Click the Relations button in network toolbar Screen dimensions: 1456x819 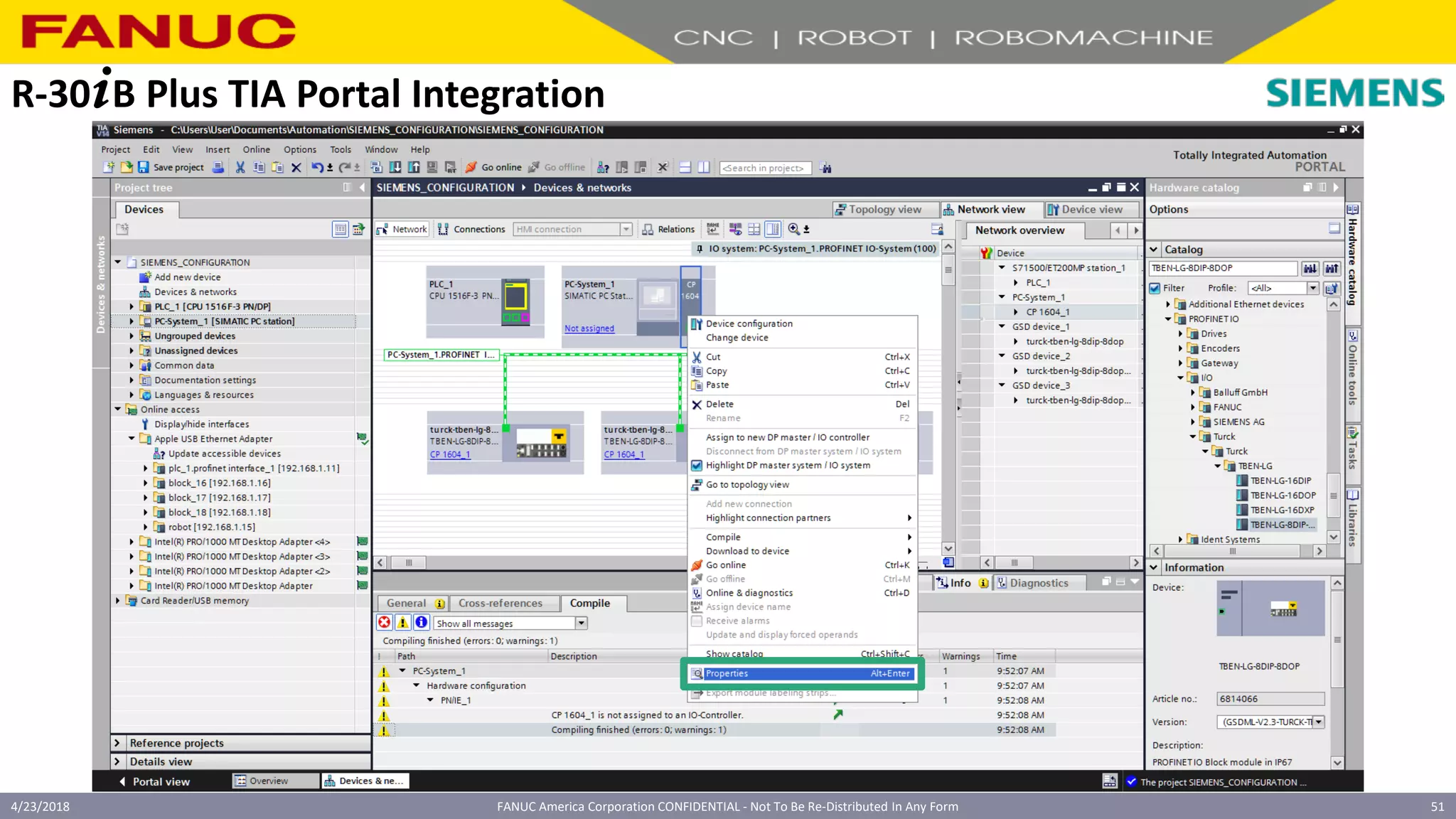(x=668, y=229)
